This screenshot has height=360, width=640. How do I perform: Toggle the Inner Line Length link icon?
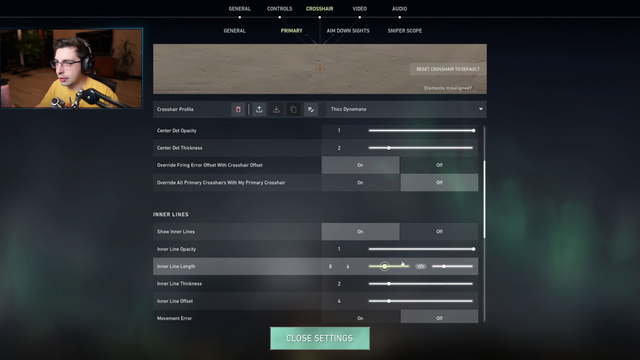point(420,267)
